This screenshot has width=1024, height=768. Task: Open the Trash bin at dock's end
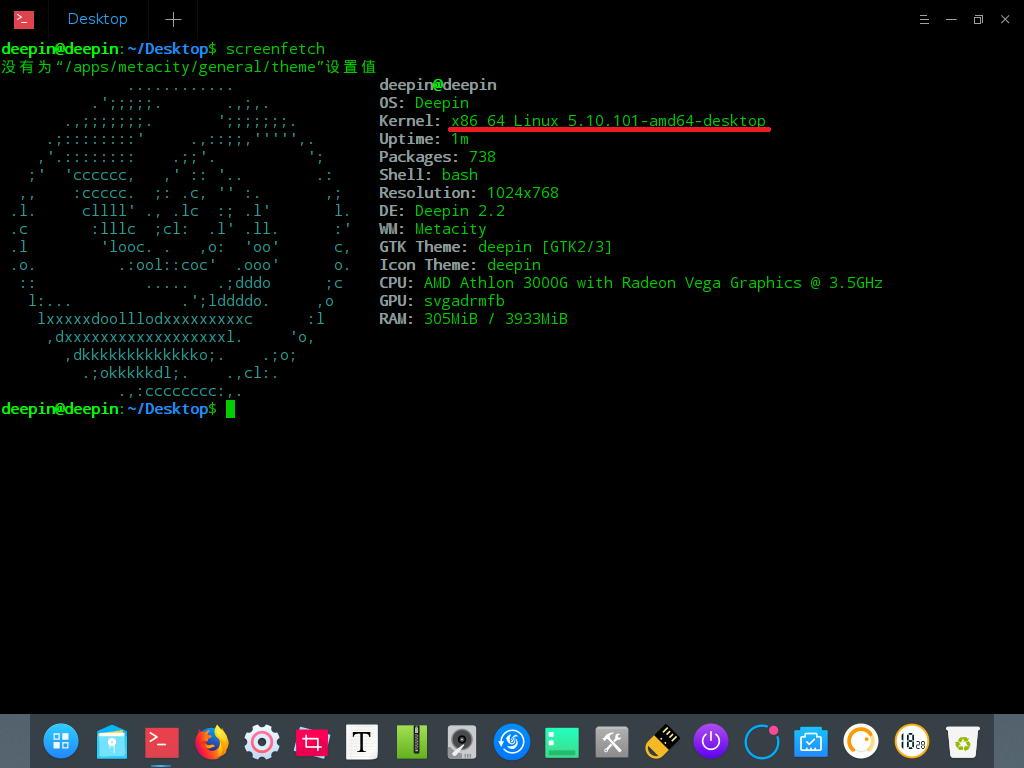(x=961, y=742)
